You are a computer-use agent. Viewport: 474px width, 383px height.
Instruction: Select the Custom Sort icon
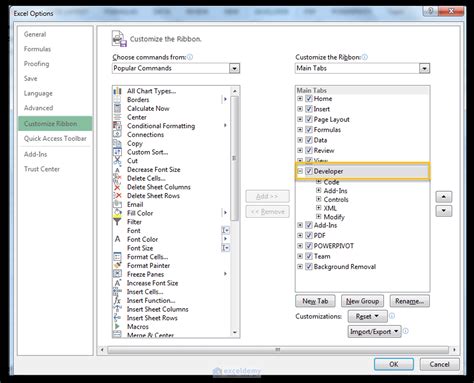[x=117, y=152]
